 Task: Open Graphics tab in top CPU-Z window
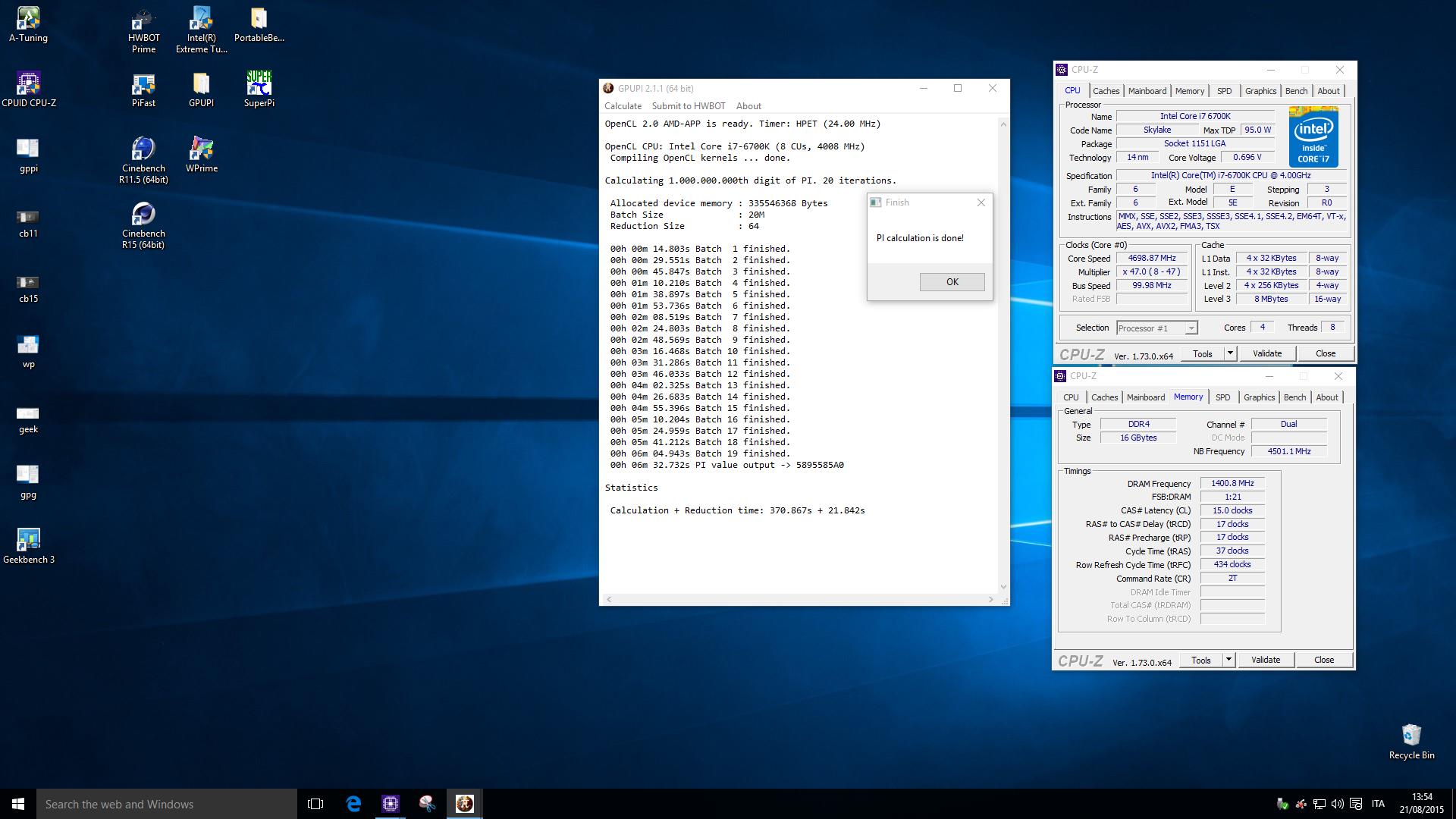[1260, 91]
